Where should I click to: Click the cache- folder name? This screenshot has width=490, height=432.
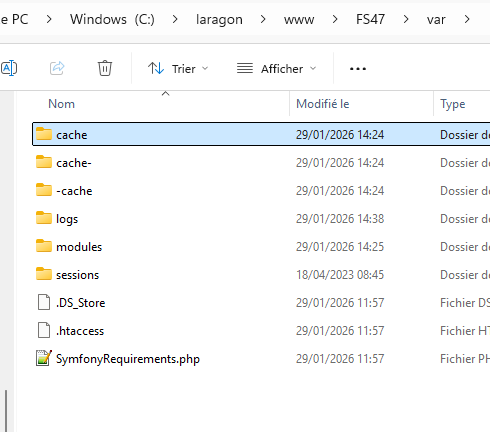tap(74, 163)
